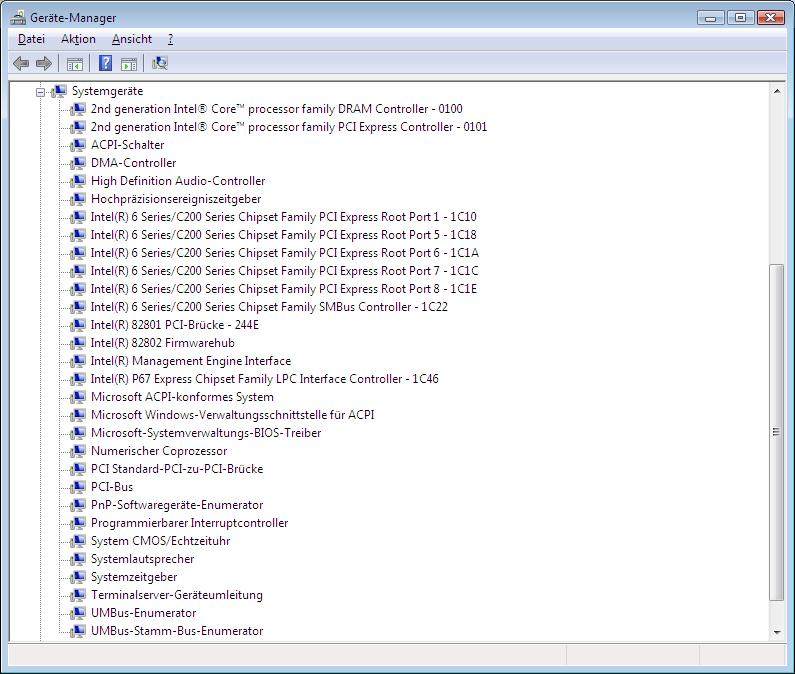
Task: Click the icon beside DMA-Controller
Action: 78,163
